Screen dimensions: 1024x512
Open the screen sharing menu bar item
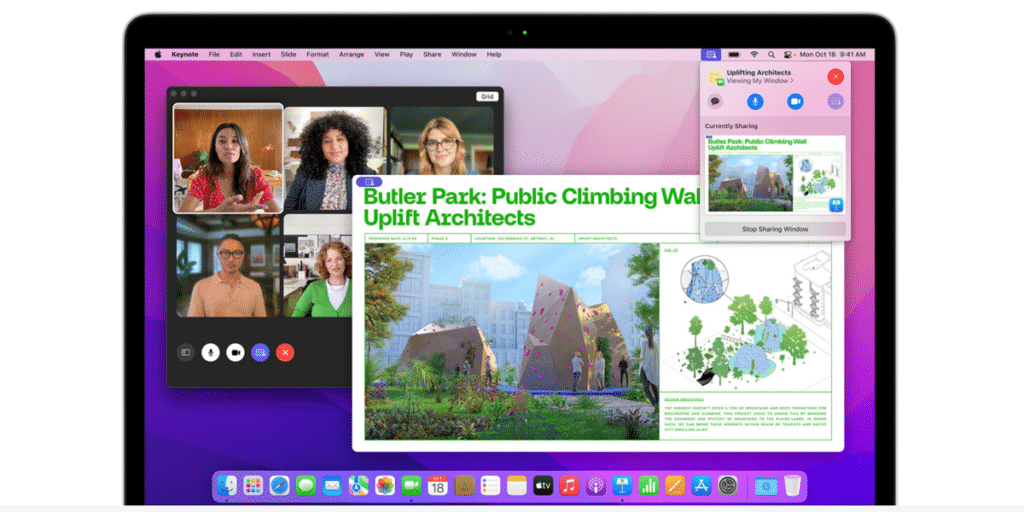point(711,55)
